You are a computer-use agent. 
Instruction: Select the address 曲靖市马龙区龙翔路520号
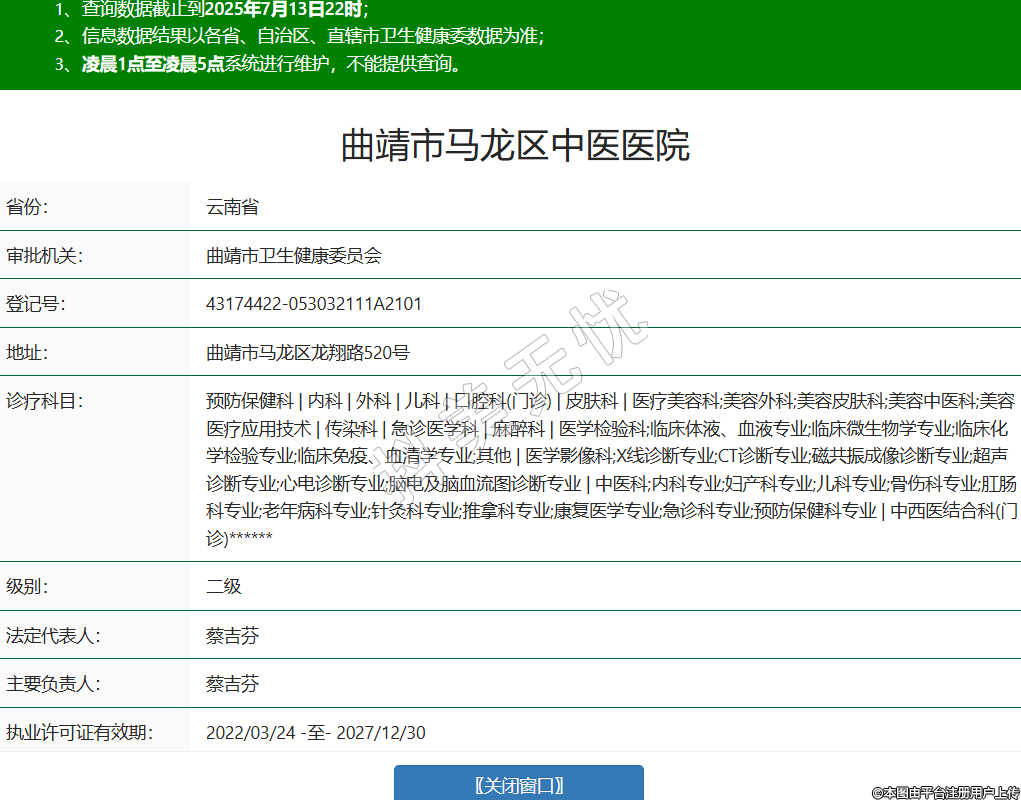click(308, 352)
